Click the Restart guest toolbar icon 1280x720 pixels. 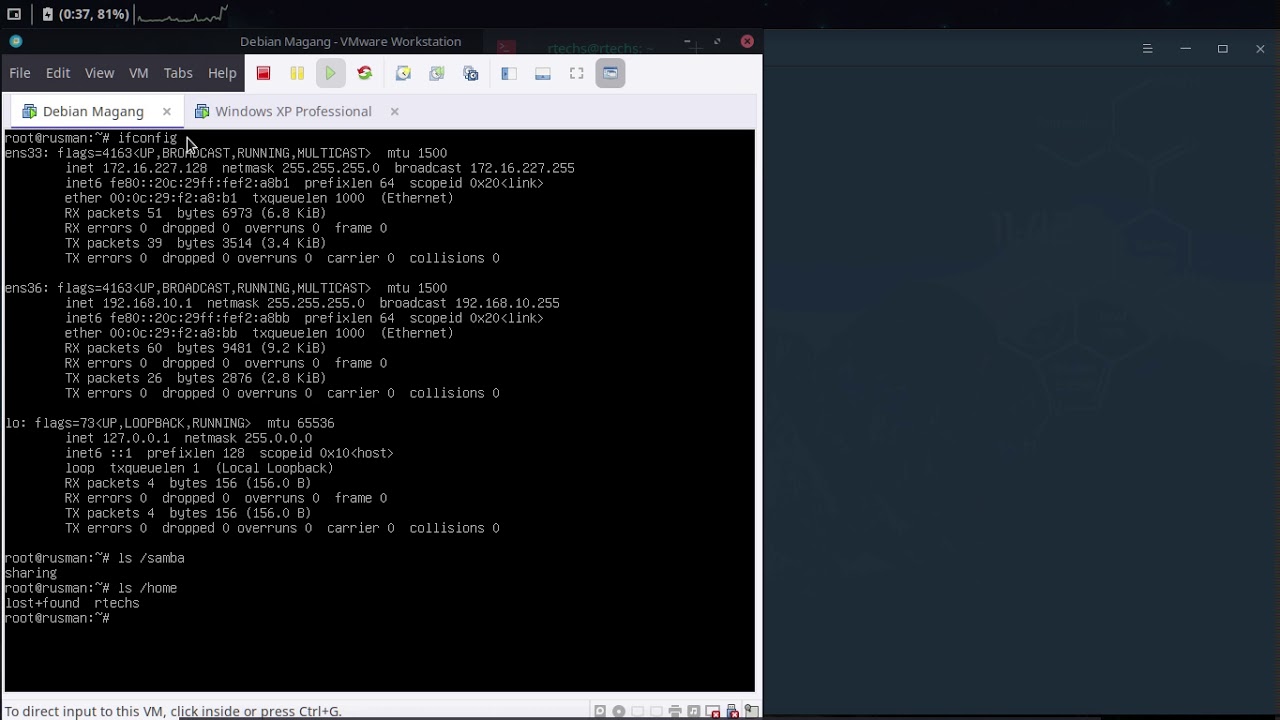[x=364, y=73]
